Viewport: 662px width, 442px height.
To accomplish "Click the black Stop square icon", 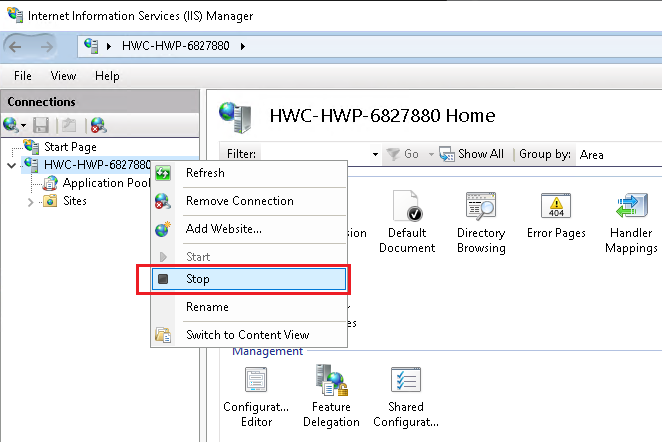I will pyautogui.click(x=163, y=279).
